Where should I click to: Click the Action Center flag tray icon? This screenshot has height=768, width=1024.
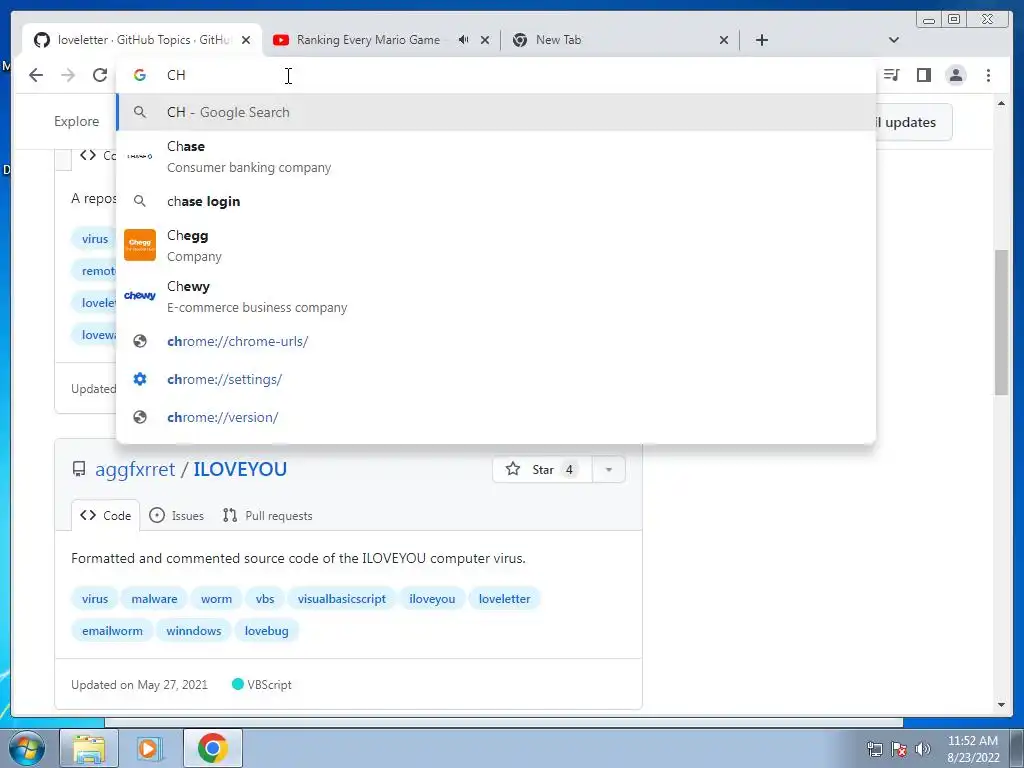coord(899,749)
